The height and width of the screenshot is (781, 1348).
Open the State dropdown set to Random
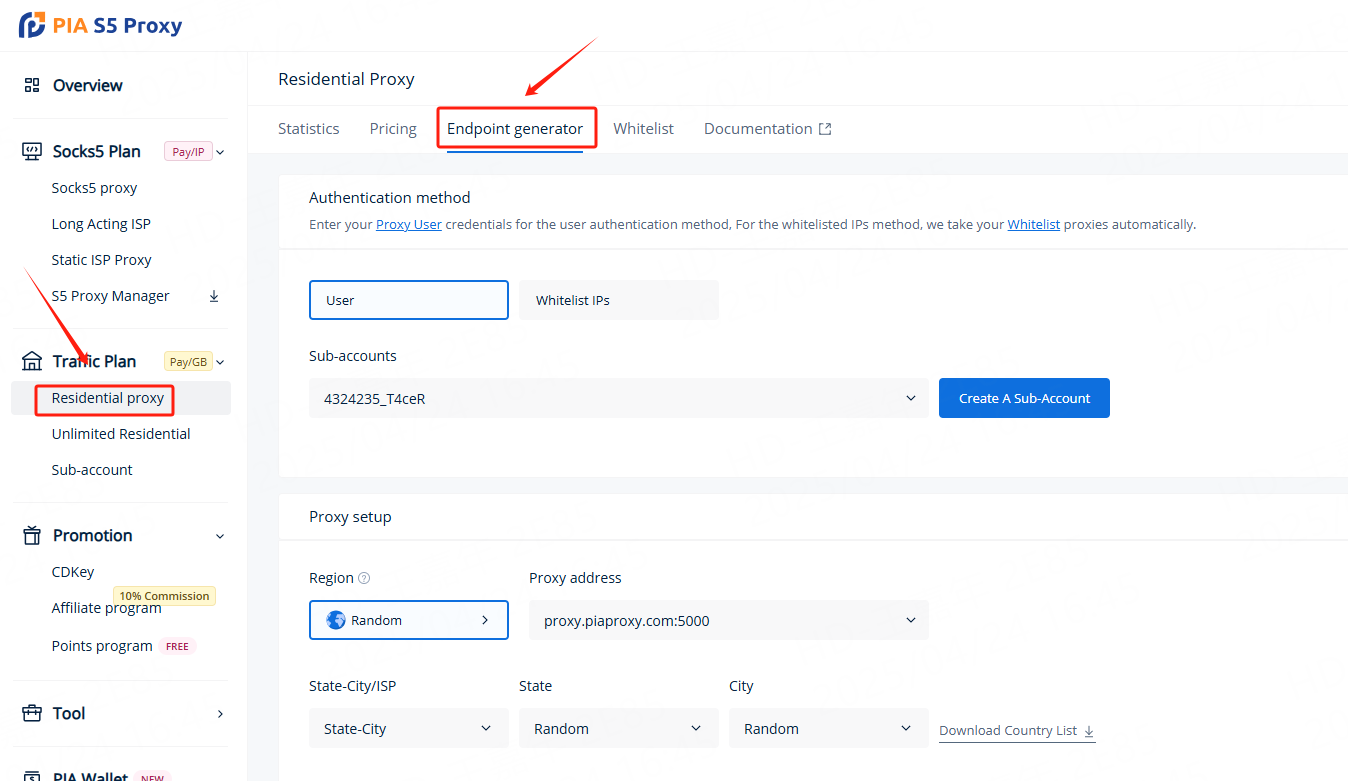[618, 728]
